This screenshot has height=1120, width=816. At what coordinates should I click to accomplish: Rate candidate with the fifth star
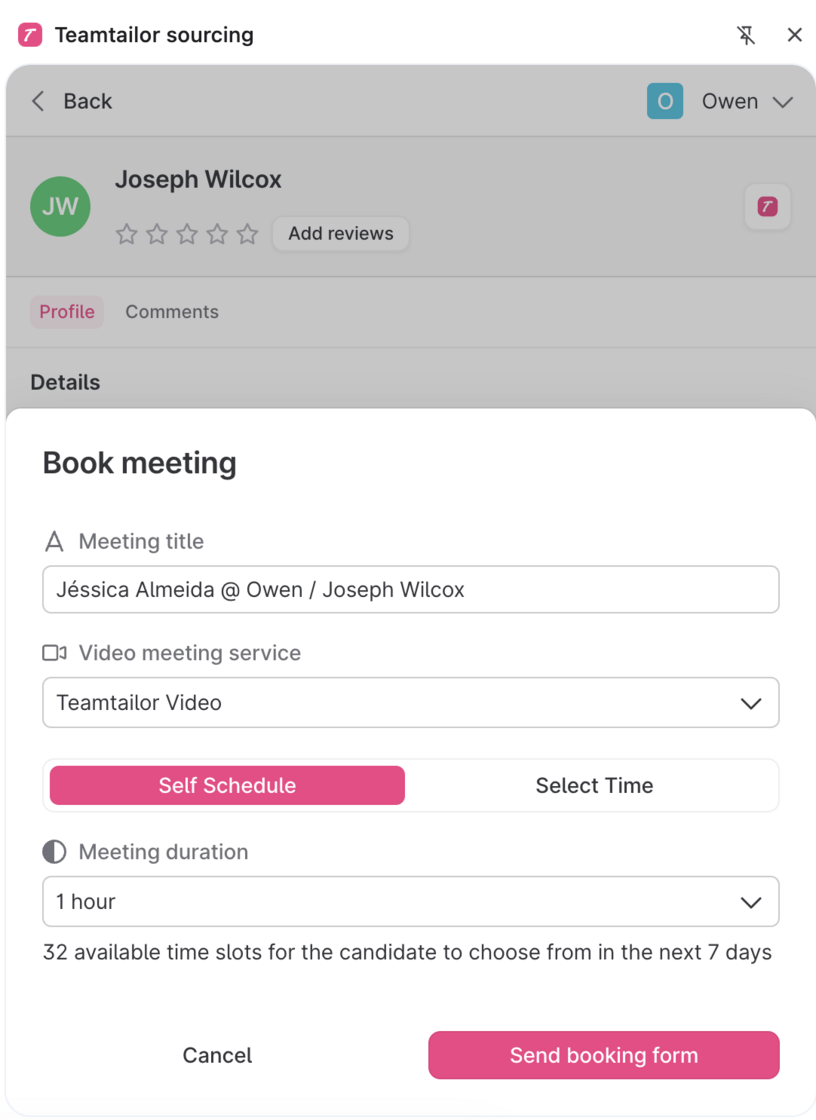point(248,234)
